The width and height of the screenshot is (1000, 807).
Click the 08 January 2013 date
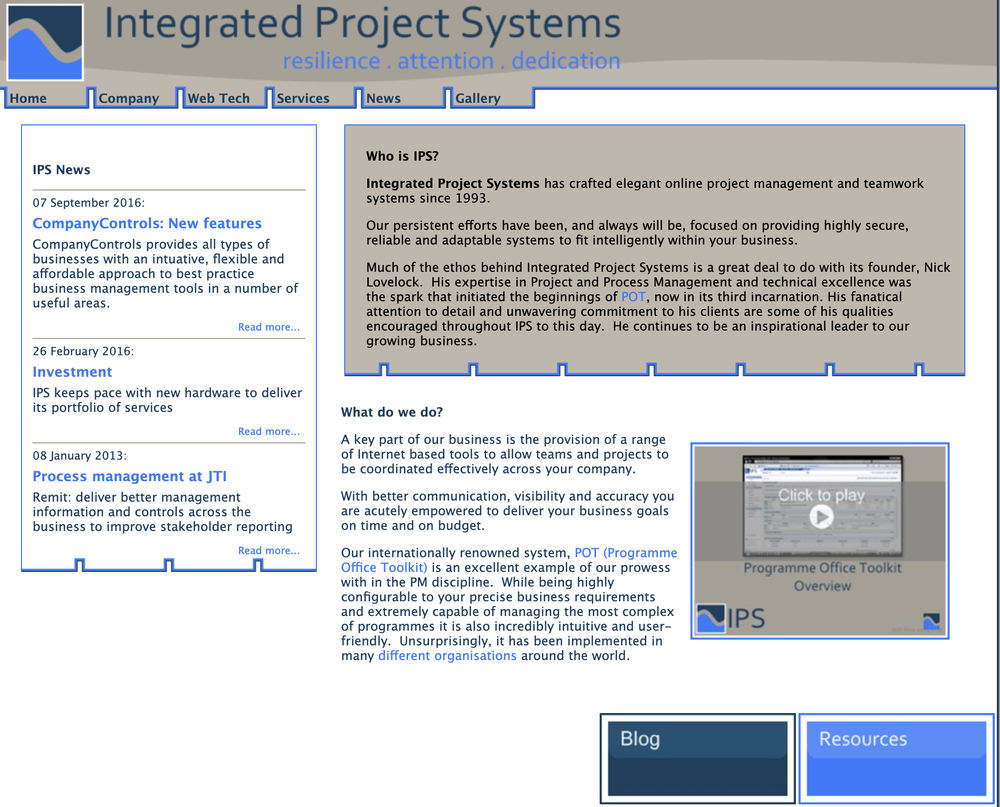pos(80,455)
